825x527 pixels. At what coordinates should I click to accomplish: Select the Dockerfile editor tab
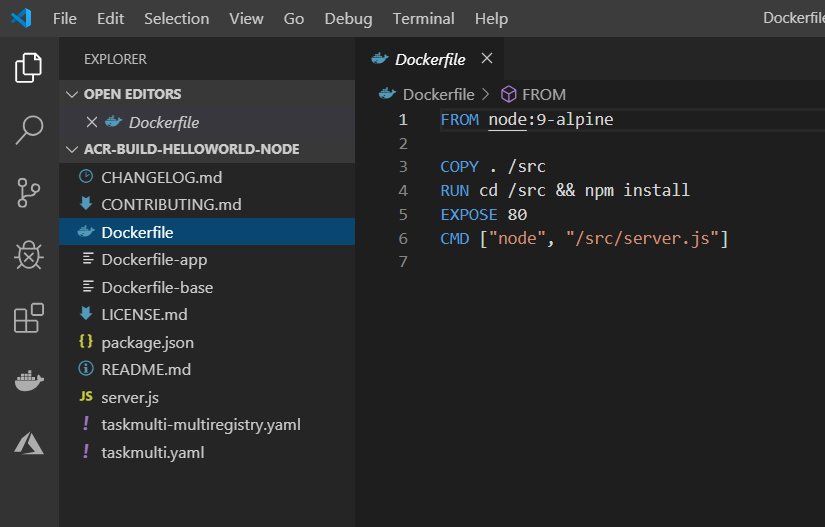430,59
